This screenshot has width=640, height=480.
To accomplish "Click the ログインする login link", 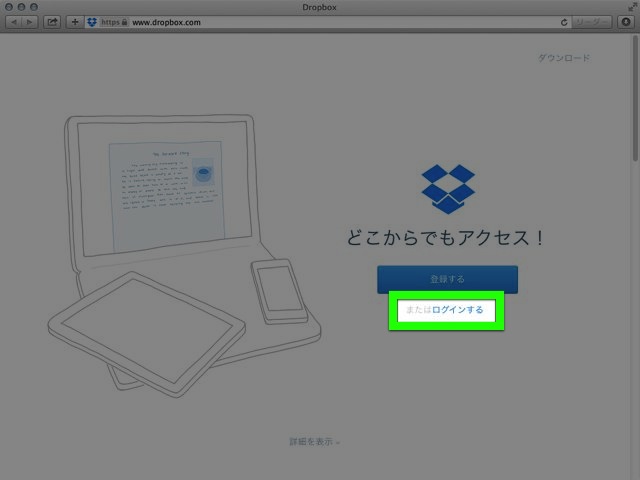I will tap(457, 310).
